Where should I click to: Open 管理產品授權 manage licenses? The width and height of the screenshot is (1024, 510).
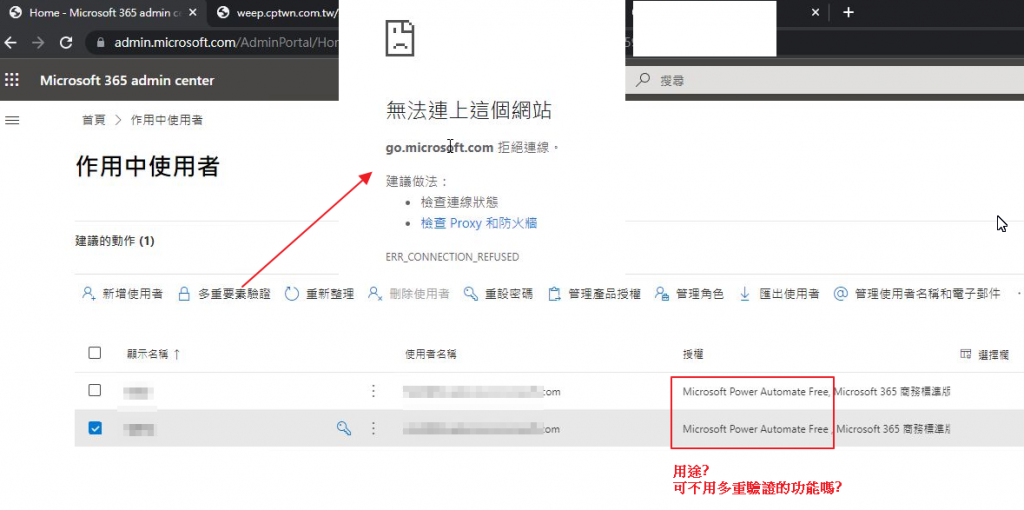pyautogui.click(x=594, y=294)
